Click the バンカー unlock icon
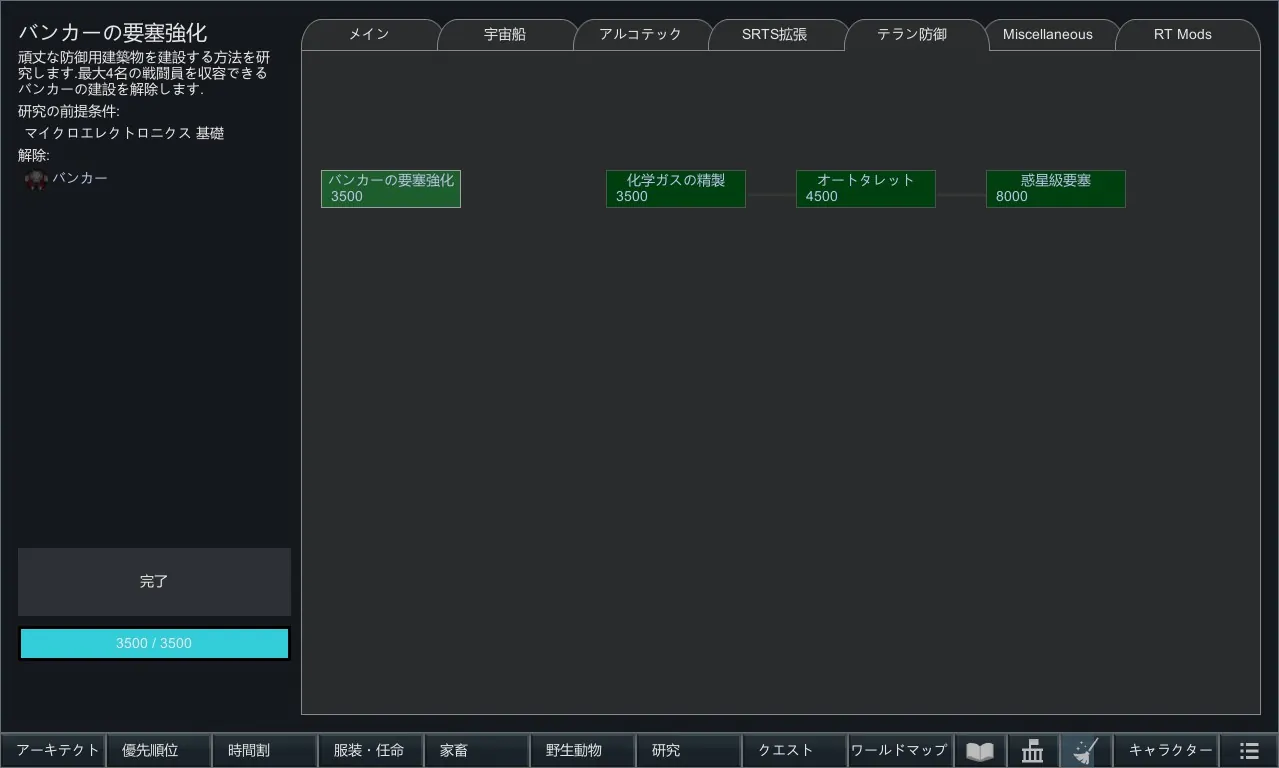 pyautogui.click(x=36, y=180)
